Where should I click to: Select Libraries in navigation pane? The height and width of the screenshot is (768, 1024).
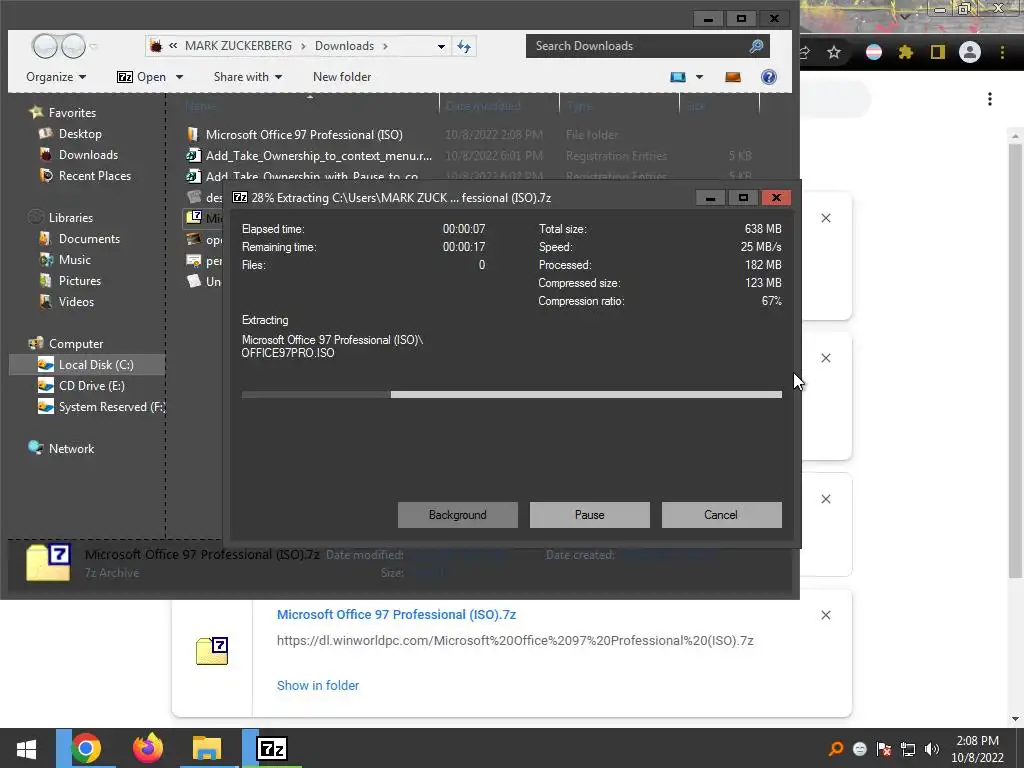(71, 217)
